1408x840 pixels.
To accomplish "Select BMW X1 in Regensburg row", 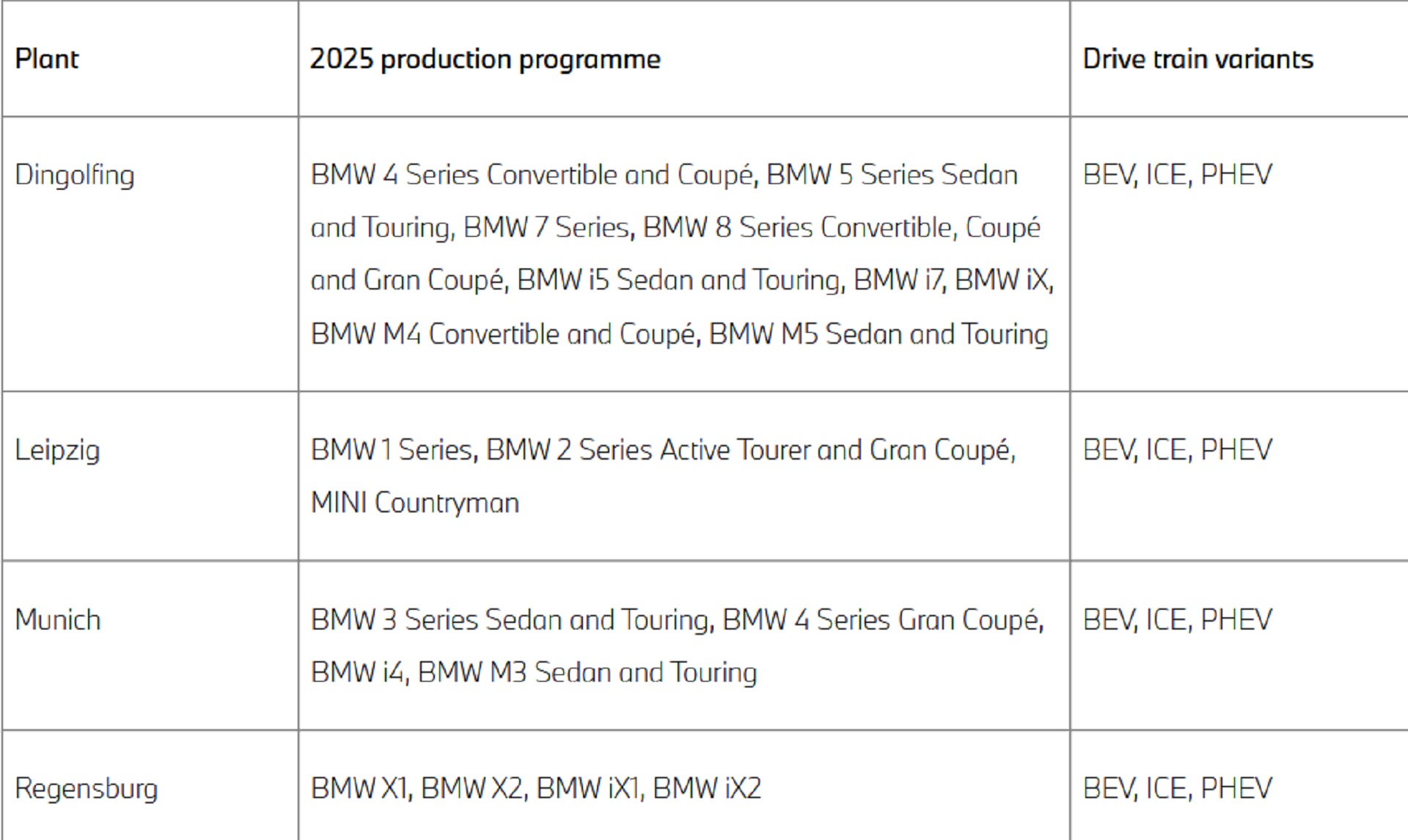I will pos(359,789).
